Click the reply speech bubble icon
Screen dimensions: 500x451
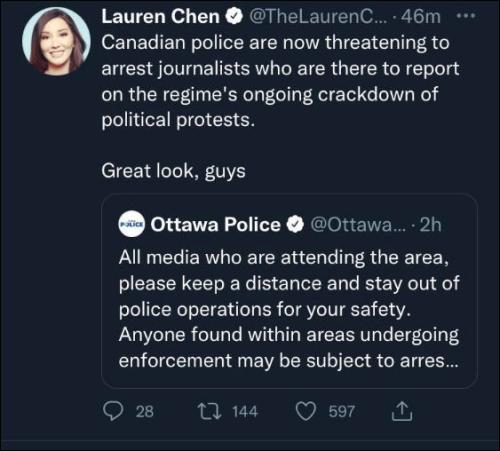(x=112, y=411)
